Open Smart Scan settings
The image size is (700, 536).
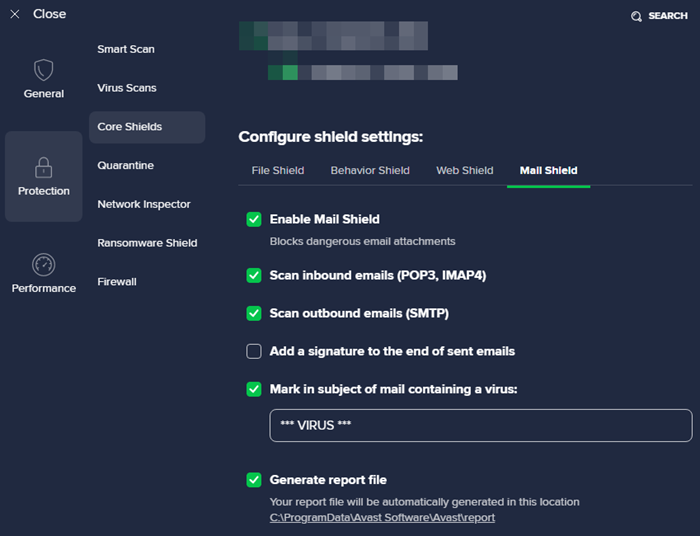pos(126,49)
